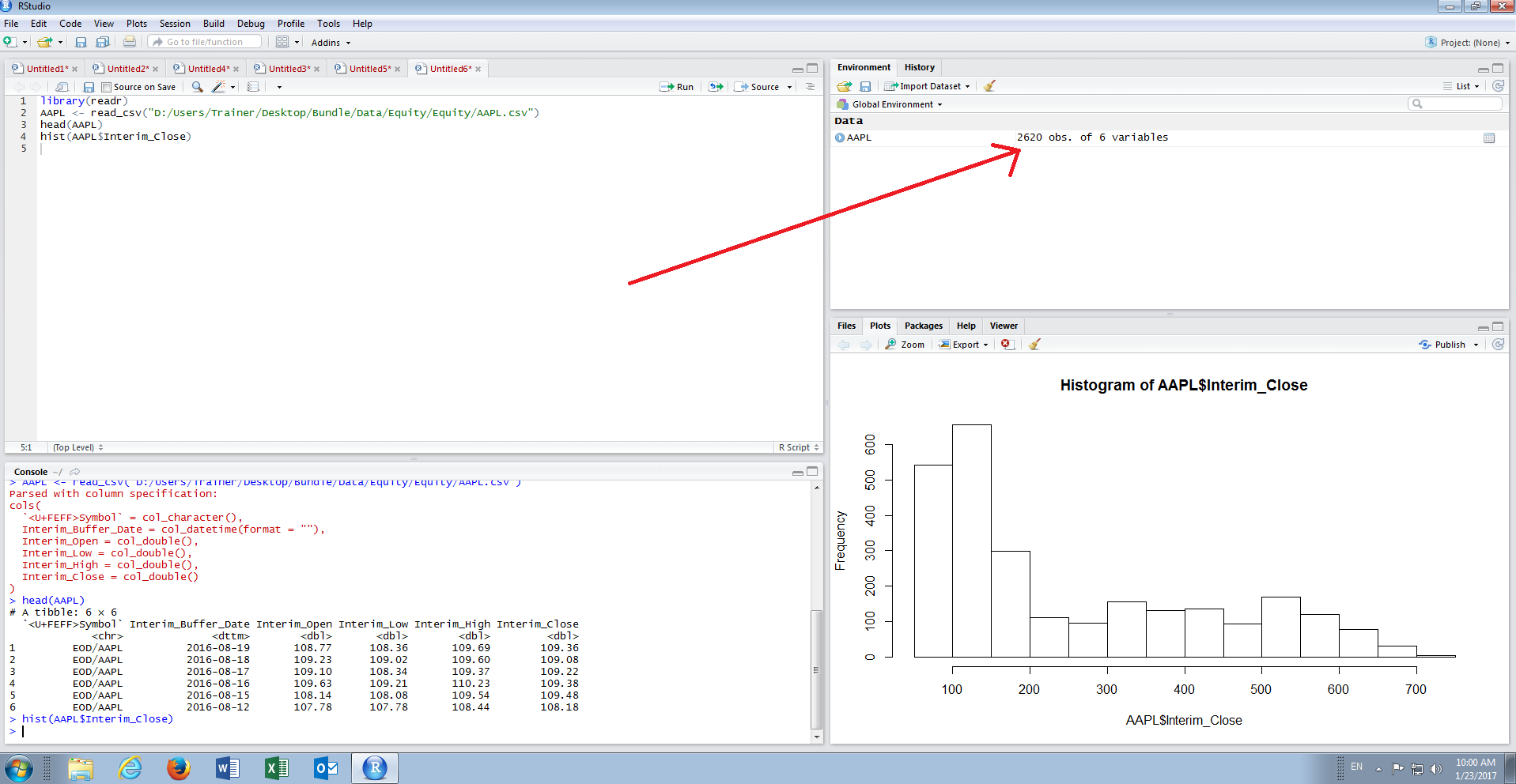The image size is (1516, 784).
Task: Show document outline icon in editor
Action: (x=810, y=87)
